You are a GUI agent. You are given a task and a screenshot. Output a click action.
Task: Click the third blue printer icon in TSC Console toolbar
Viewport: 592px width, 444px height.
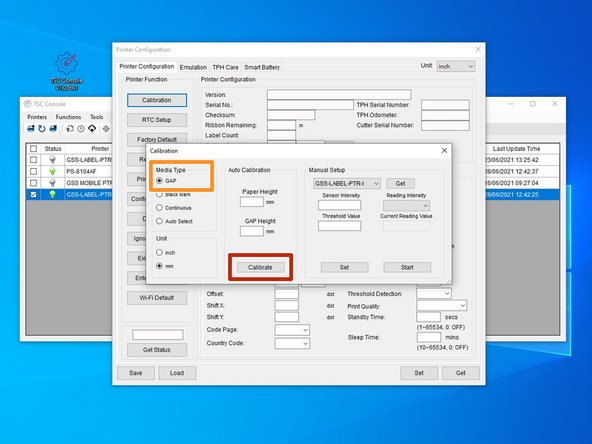(53, 129)
